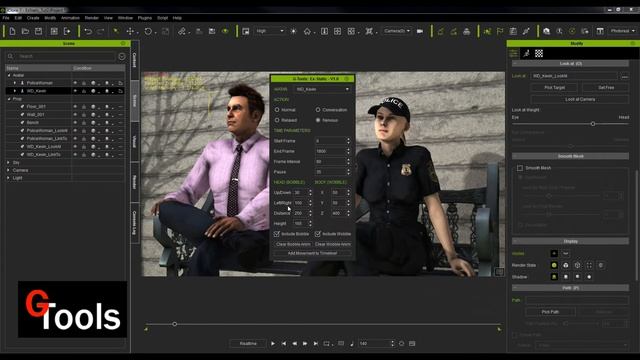
Task: Open the High quality dropdown in the toolbar
Action: point(270,31)
